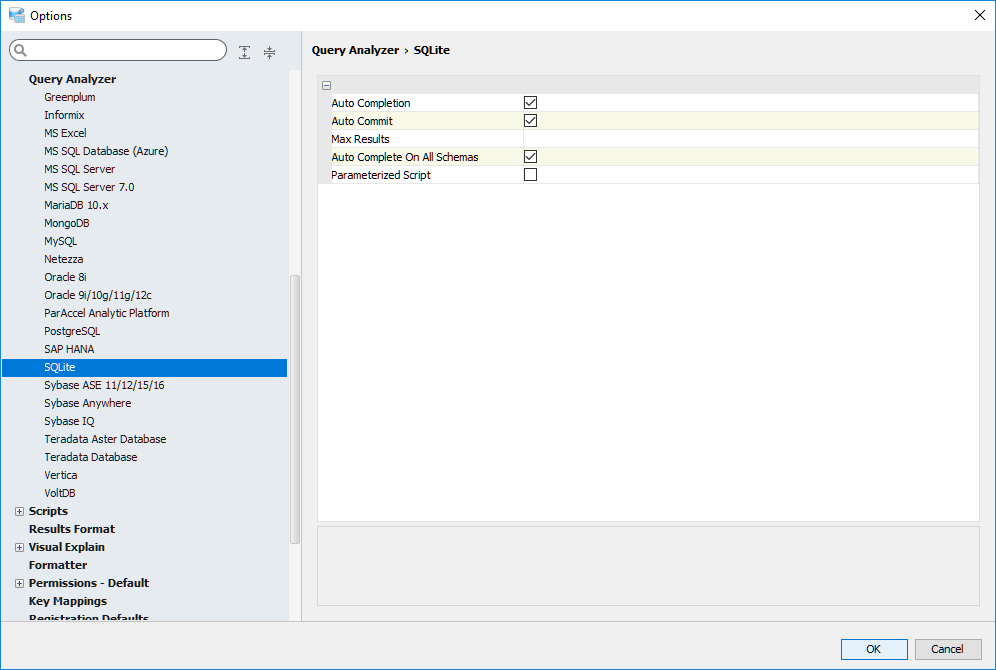996x670 pixels.
Task: Click the collapse all tree icon
Action: [x=269, y=52]
